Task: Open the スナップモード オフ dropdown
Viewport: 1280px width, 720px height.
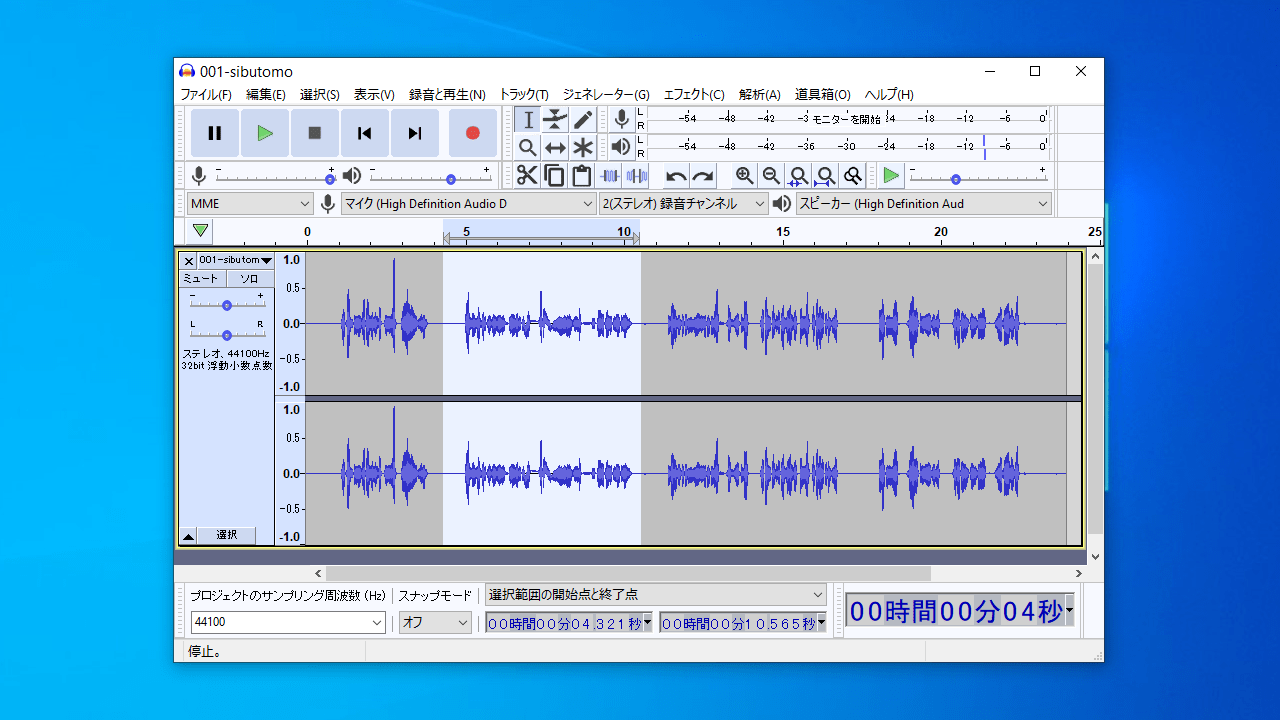Action: [x=435, y=622]
